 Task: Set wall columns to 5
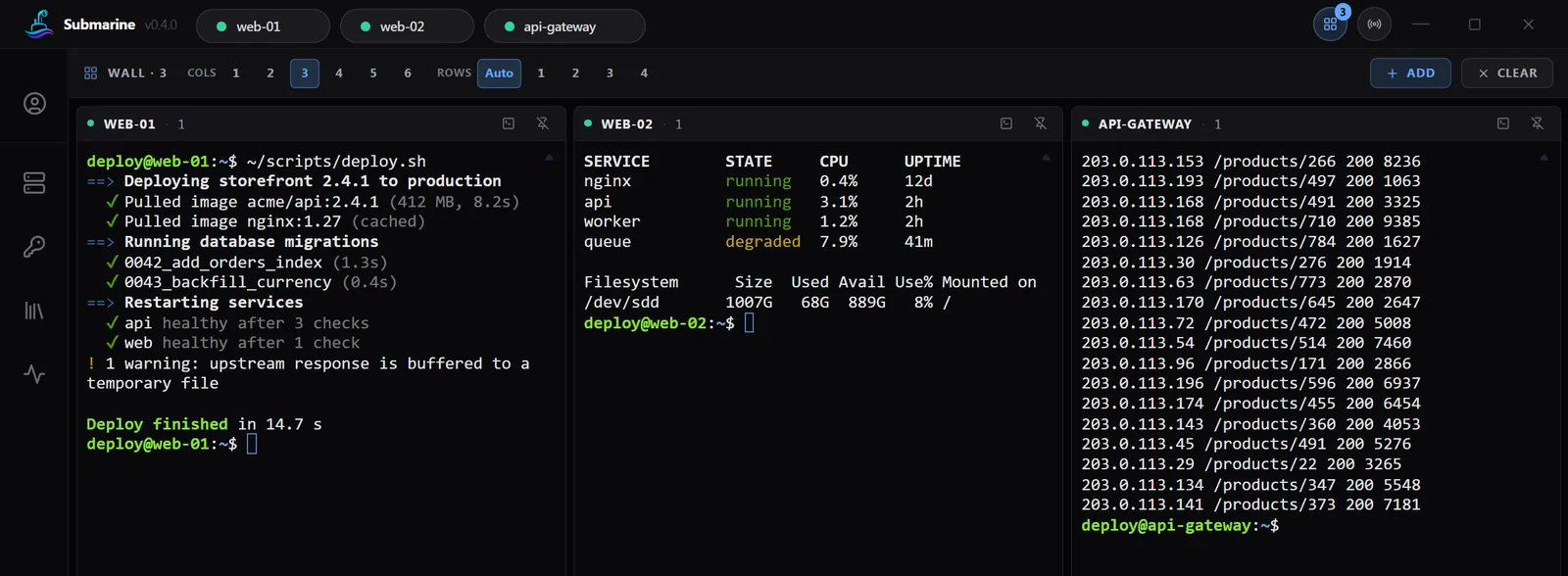[373, 73]
